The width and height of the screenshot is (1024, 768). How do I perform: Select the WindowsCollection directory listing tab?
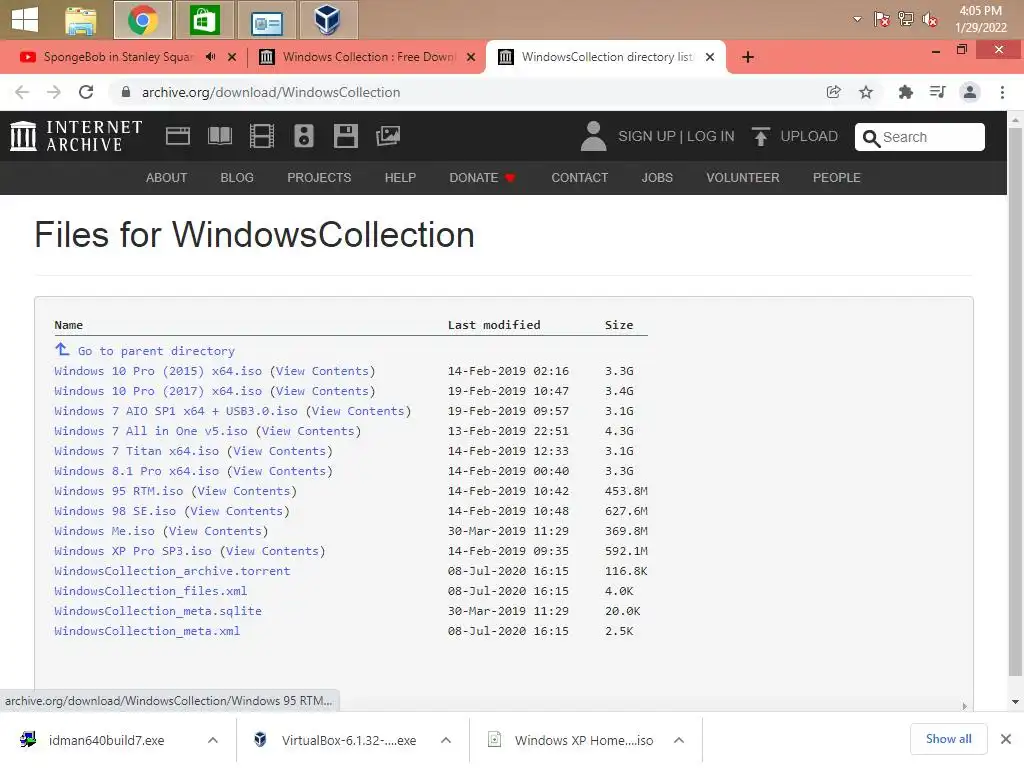pyautogui.click(x=607, y=57)
